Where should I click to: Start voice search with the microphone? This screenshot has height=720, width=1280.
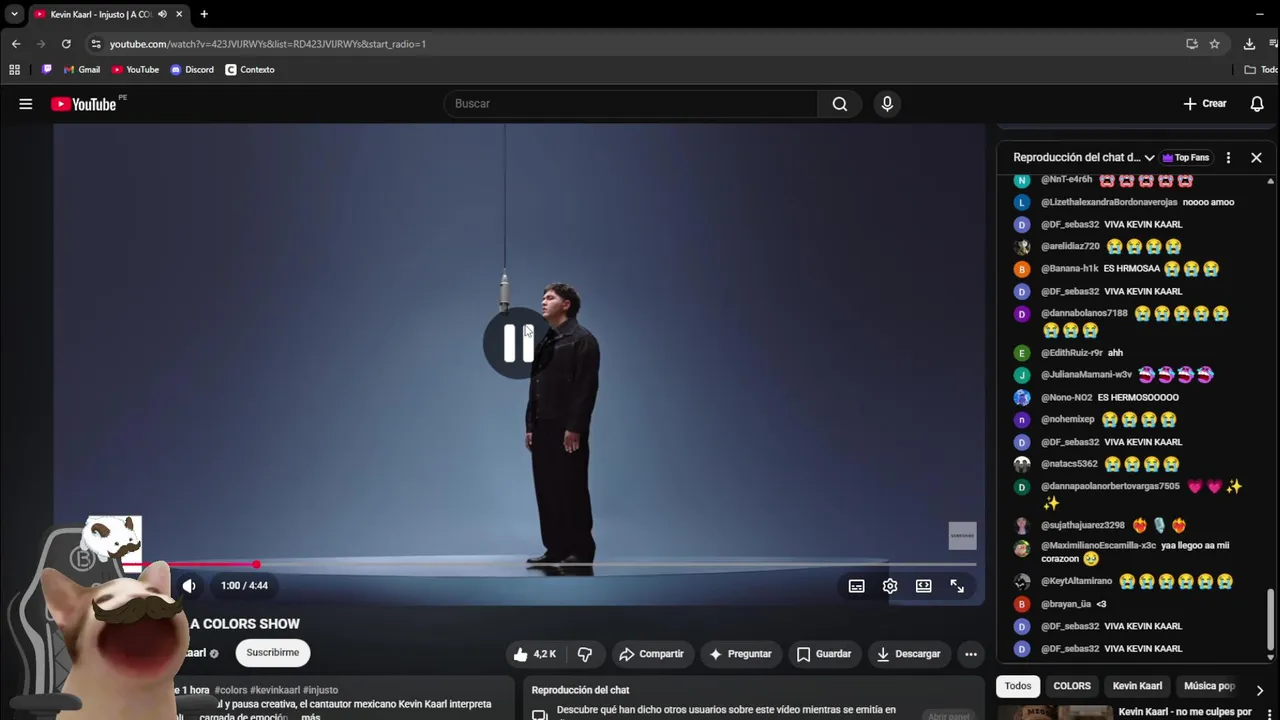pos(887,104)
